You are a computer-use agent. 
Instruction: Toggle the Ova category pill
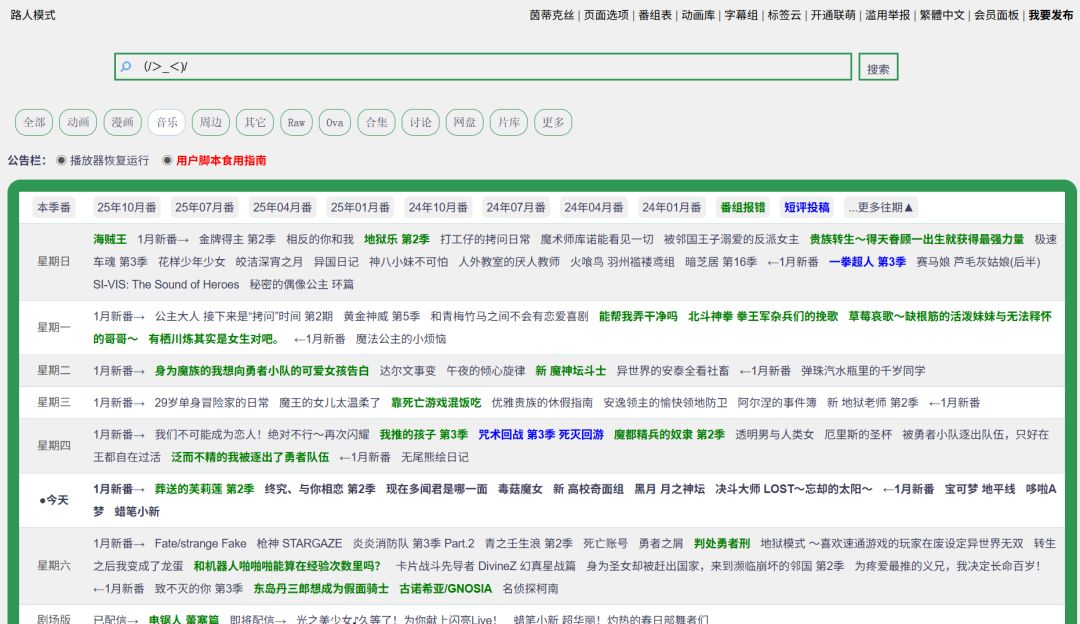click(x=334, y=122)
